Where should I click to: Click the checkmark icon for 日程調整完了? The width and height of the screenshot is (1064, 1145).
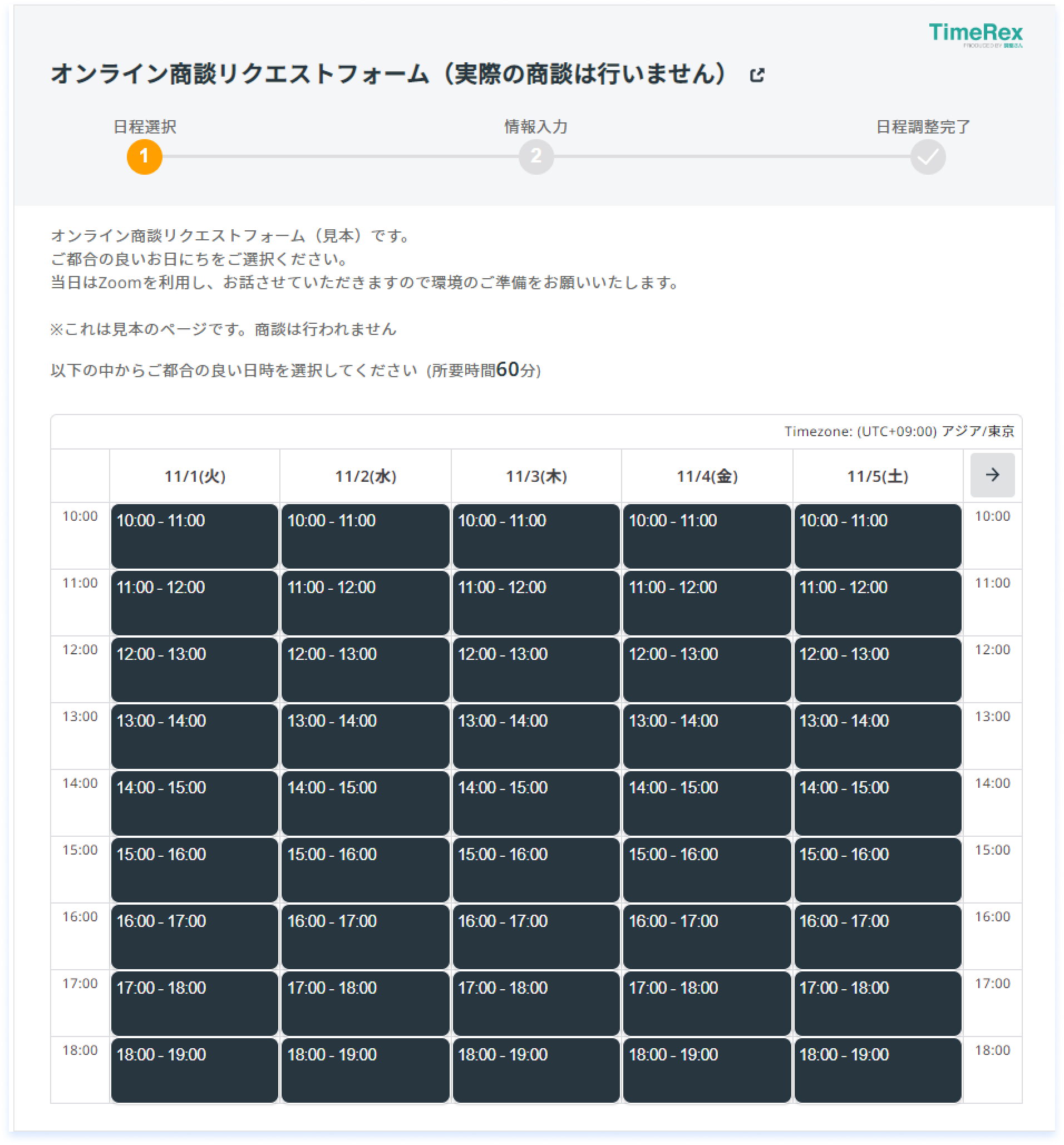pyautogui.click(x=928, y=156)
